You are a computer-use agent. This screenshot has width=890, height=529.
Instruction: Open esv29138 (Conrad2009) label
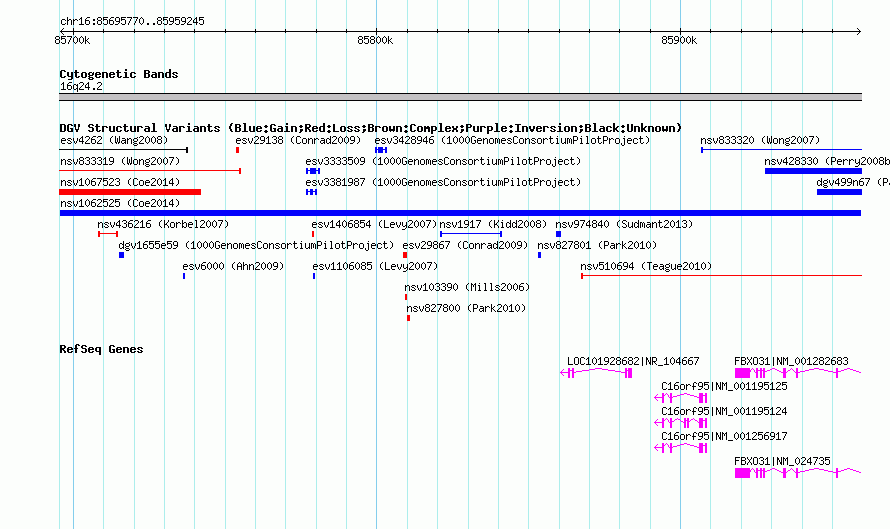(298, 140)
